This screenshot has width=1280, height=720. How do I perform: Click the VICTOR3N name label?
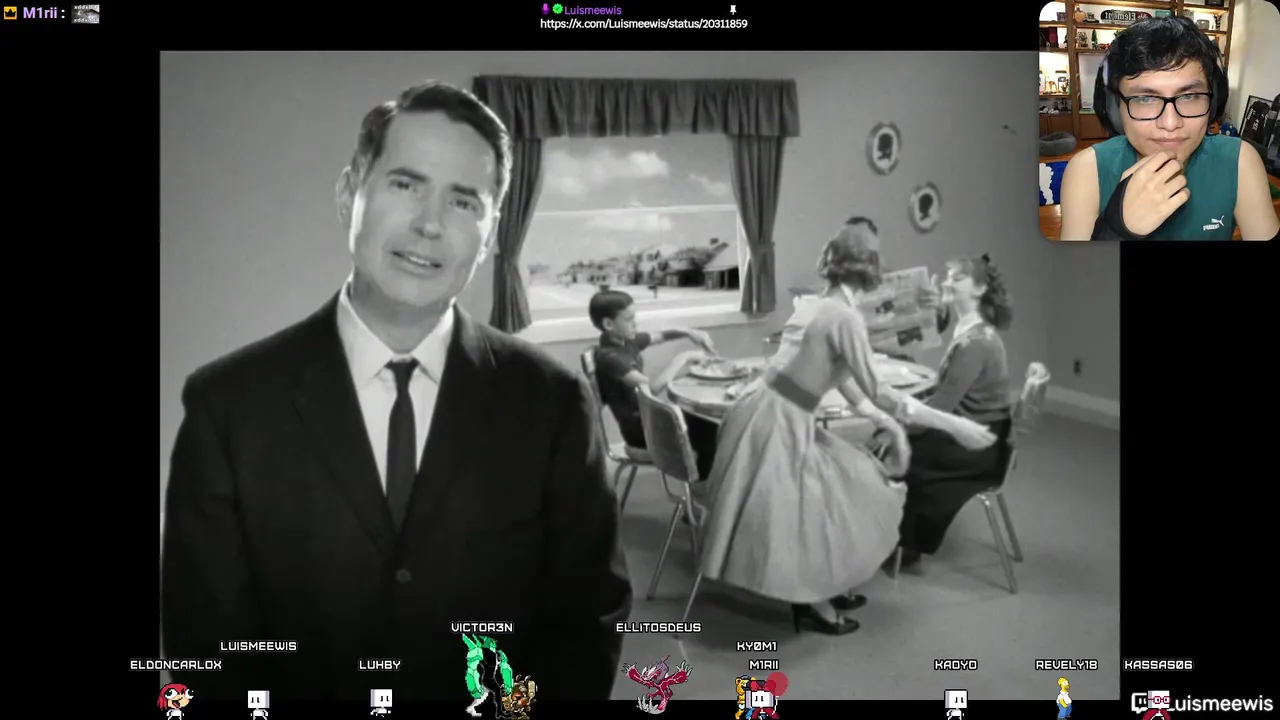[482, 628]
